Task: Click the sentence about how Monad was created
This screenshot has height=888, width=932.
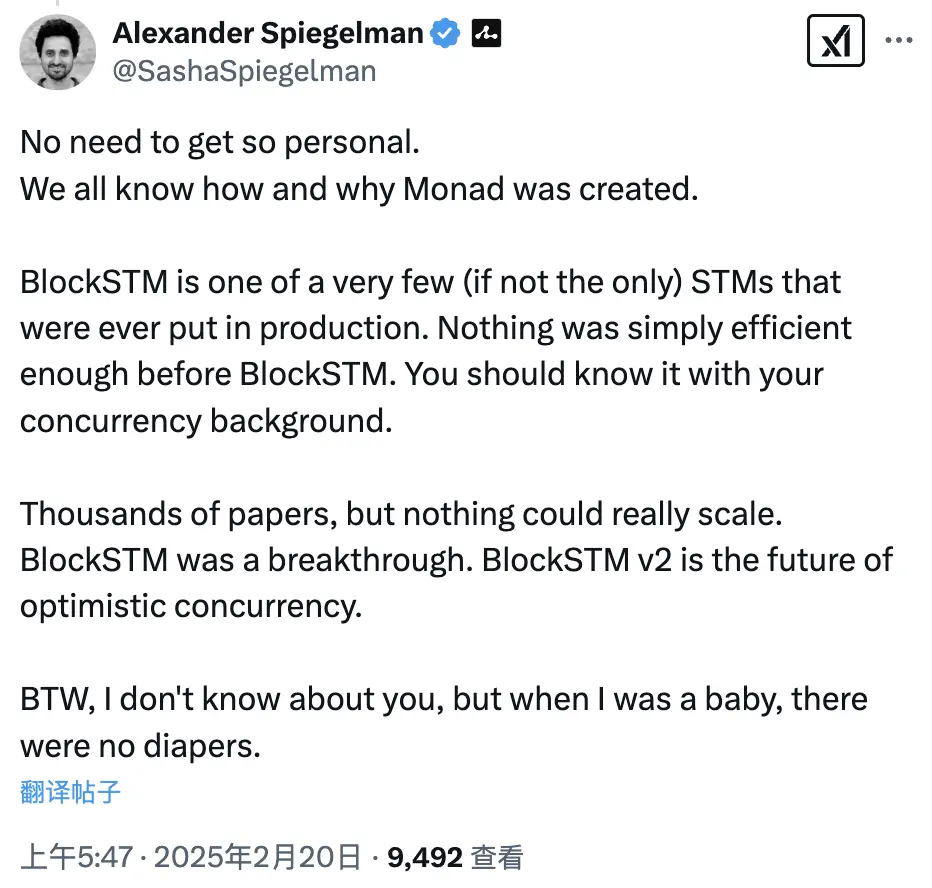Action: click(x=358, y=189)
